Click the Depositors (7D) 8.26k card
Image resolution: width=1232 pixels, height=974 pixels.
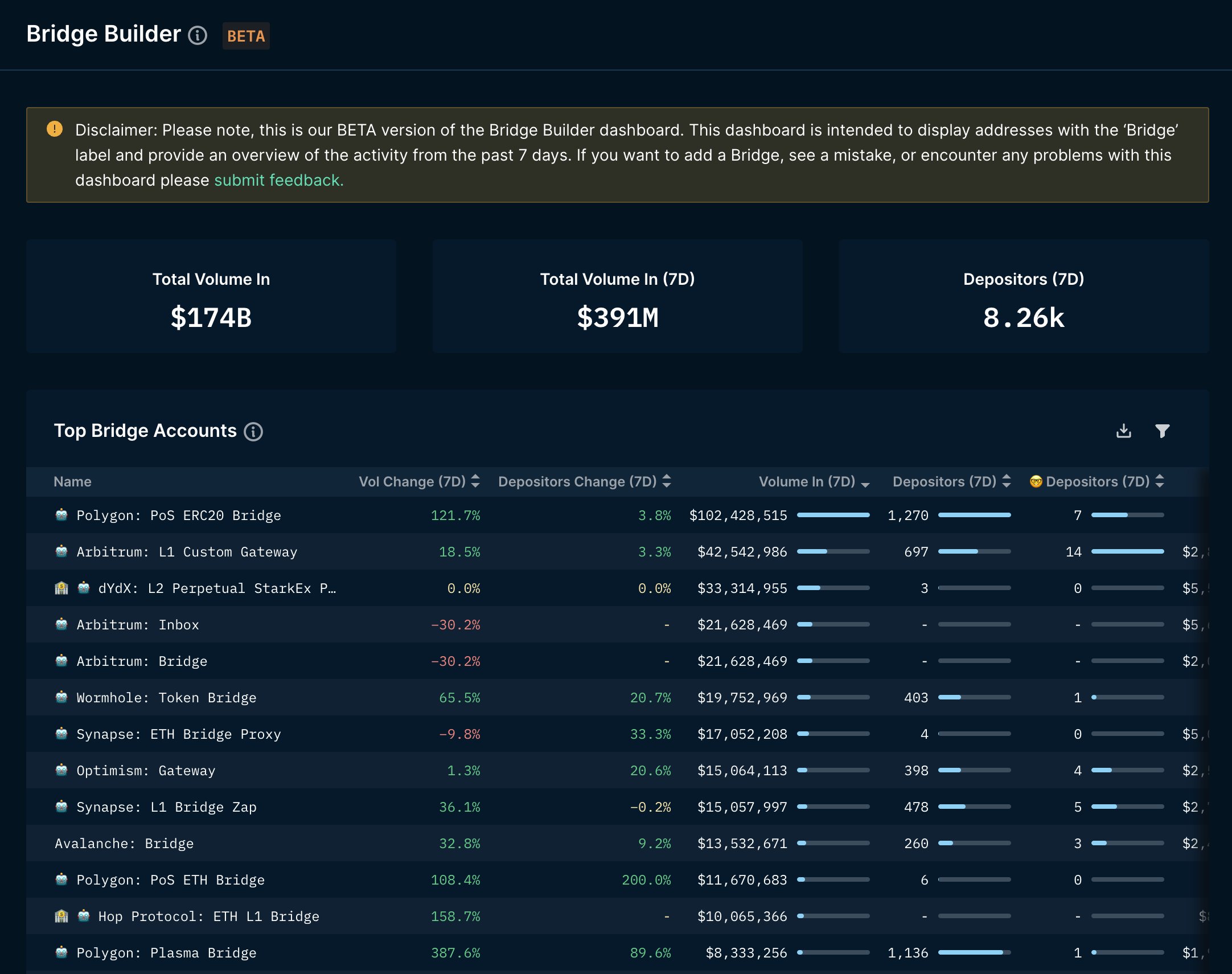pyautogui.click(x=1024, y=297)
